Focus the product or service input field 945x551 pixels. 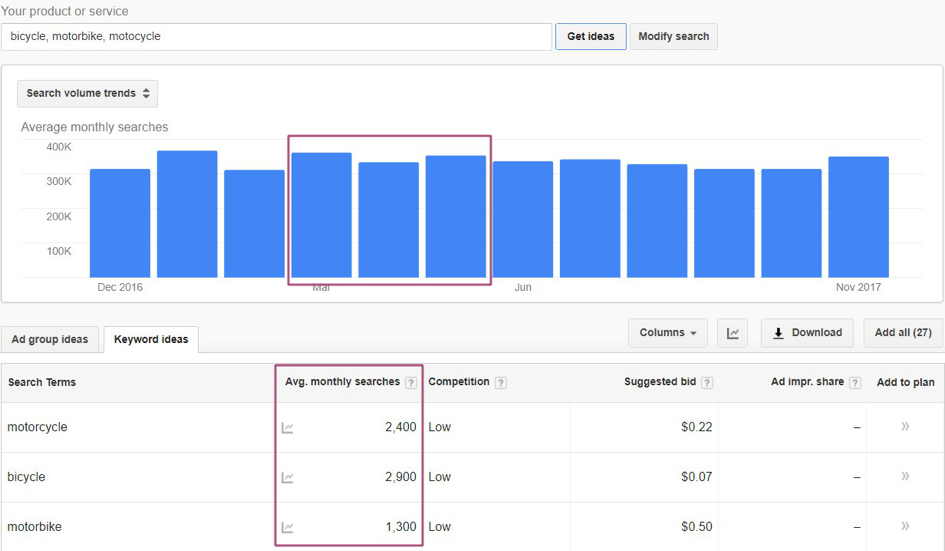tap(276, 36)
